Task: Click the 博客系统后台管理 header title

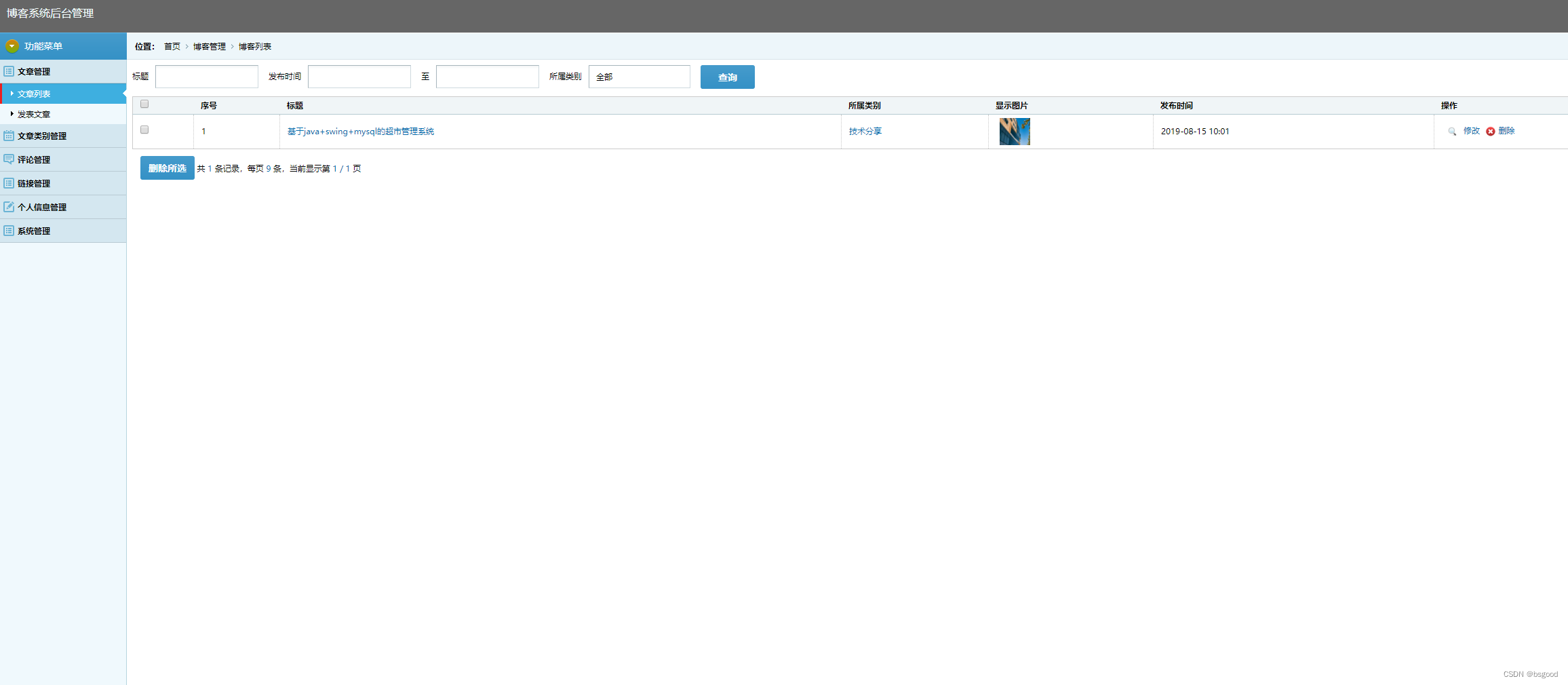Action: [50, 14]
